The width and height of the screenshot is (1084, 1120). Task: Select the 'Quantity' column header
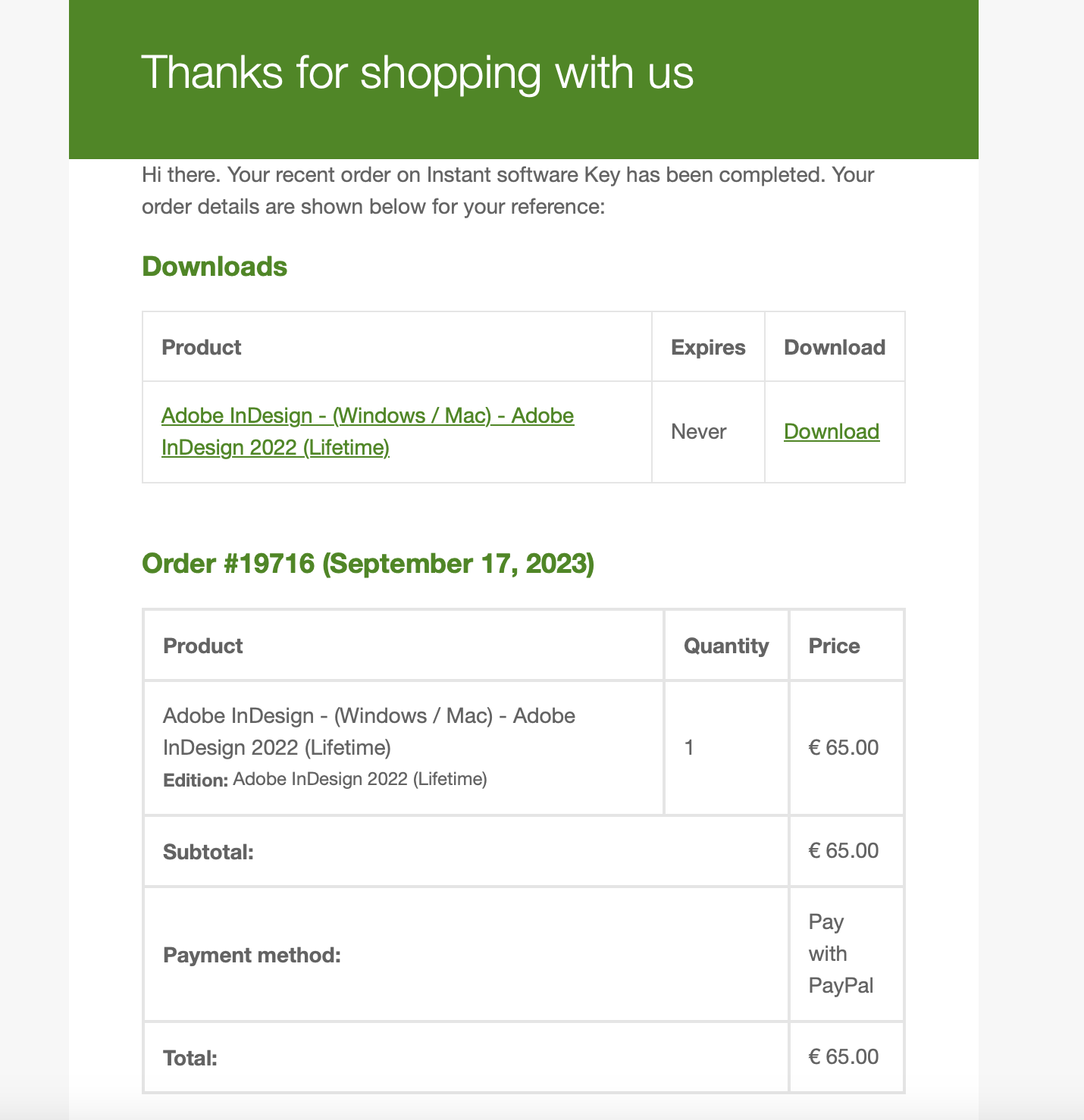point(725,646)
